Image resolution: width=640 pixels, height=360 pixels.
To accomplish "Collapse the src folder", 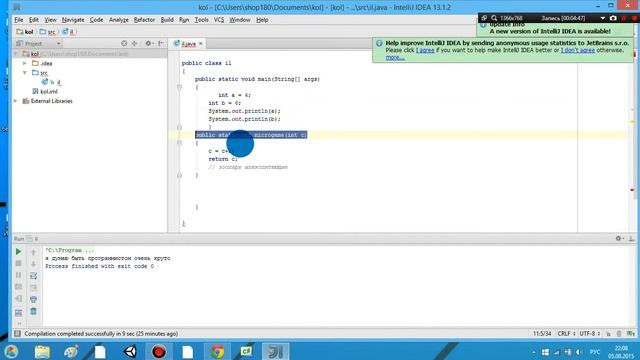I will coord(25,73).
